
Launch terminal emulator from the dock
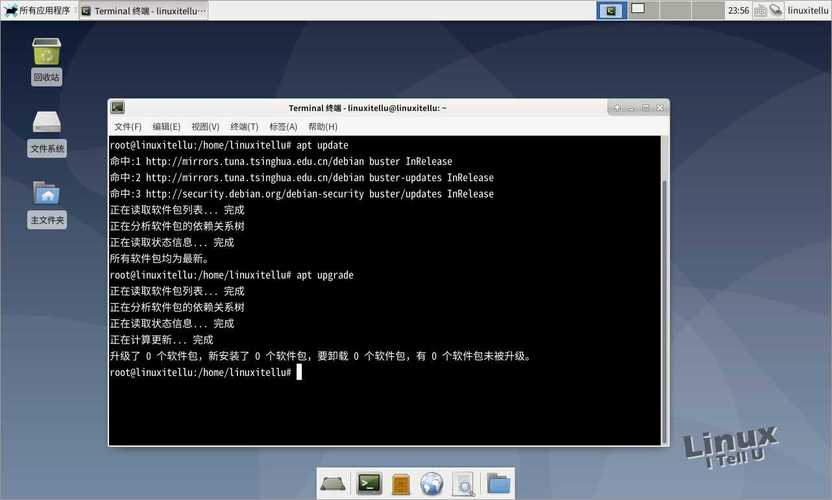(x=369, y=484)
